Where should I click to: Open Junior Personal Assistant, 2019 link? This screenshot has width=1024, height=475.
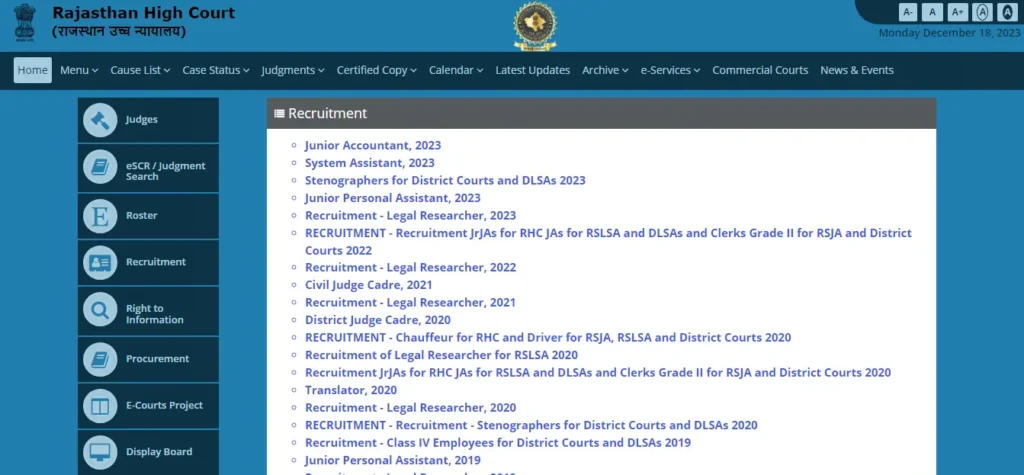point(392,461)
